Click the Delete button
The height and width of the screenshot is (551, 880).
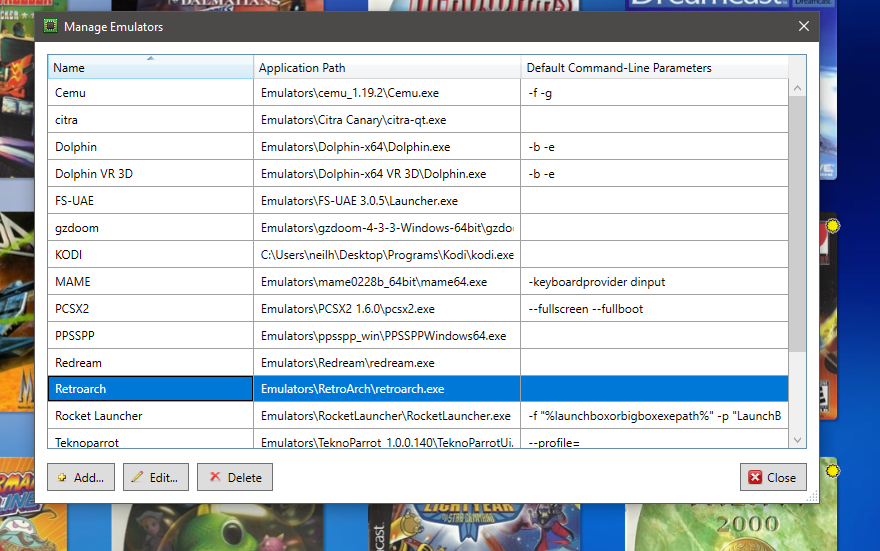pos(235,477)
